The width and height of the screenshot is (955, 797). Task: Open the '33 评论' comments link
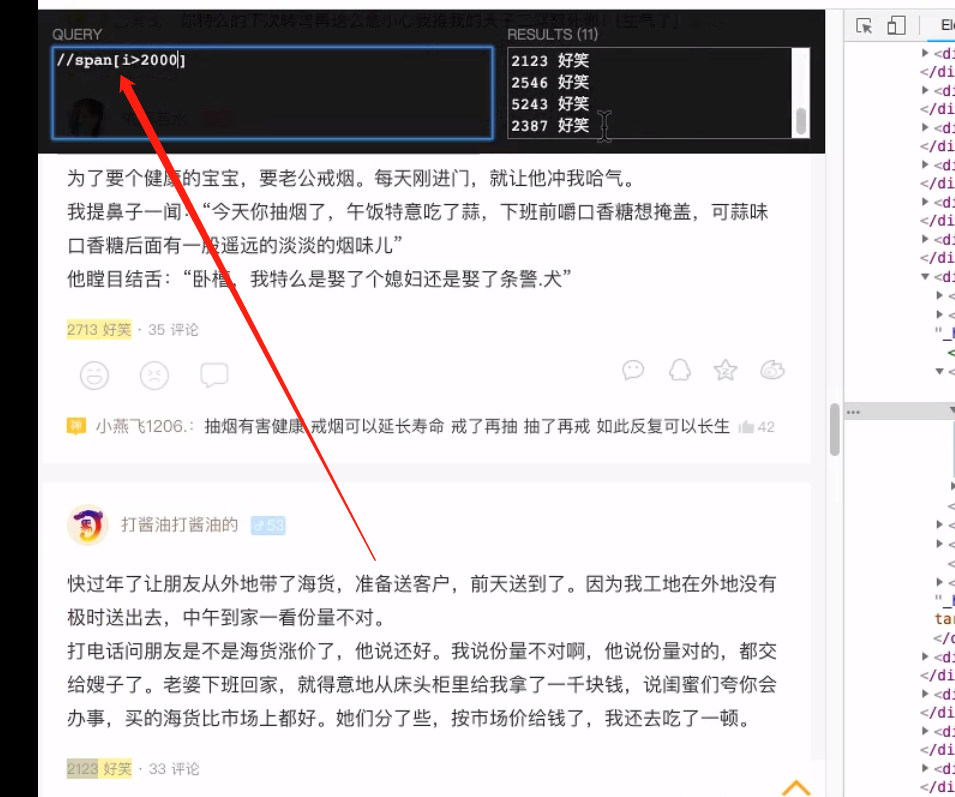(174, 769)
